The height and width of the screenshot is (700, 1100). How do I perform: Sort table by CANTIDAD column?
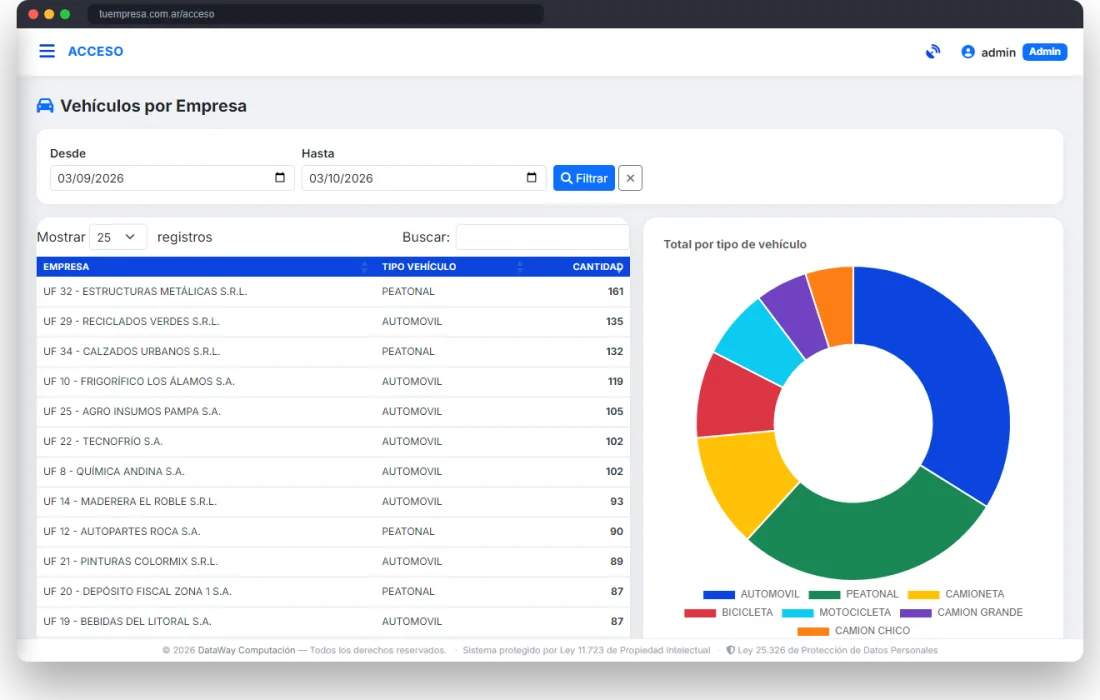coord(579,267)
